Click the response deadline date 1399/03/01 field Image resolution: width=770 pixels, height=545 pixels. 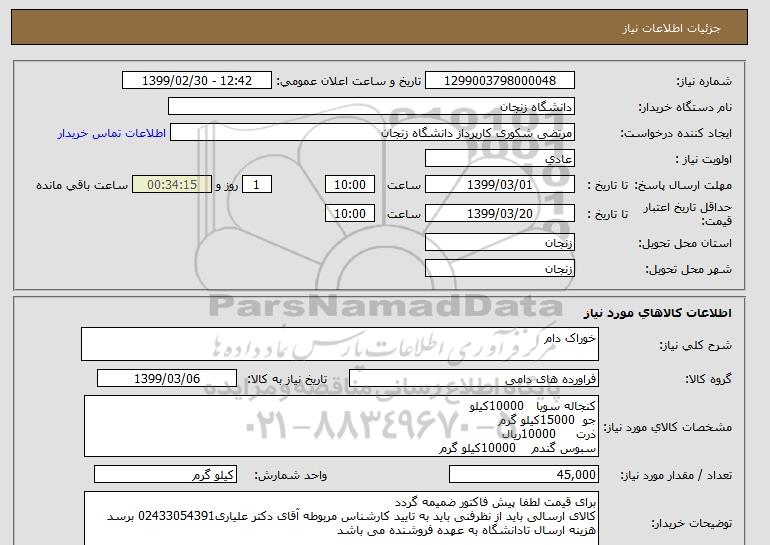pos(499,185)
